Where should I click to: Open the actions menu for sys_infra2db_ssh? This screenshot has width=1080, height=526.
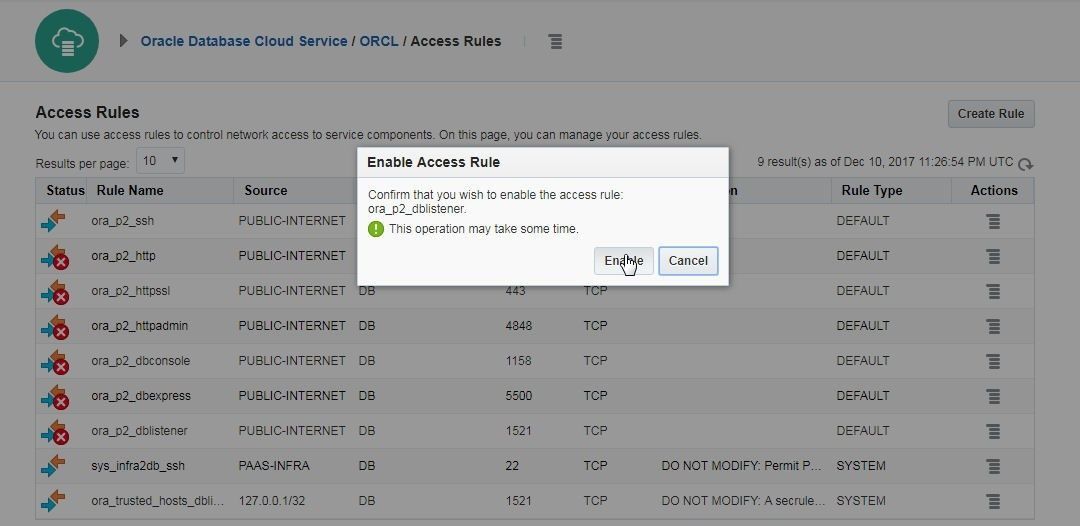[993, 466]
